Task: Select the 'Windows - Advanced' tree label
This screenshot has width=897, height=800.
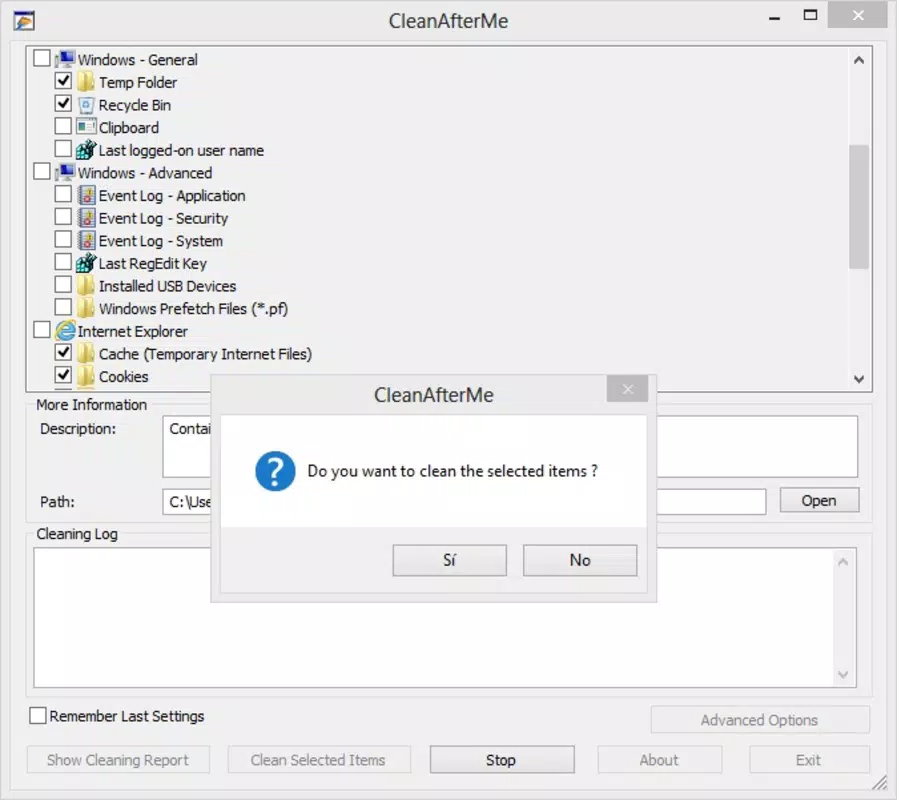Action: pyautogui.click(x=145, y=173)
